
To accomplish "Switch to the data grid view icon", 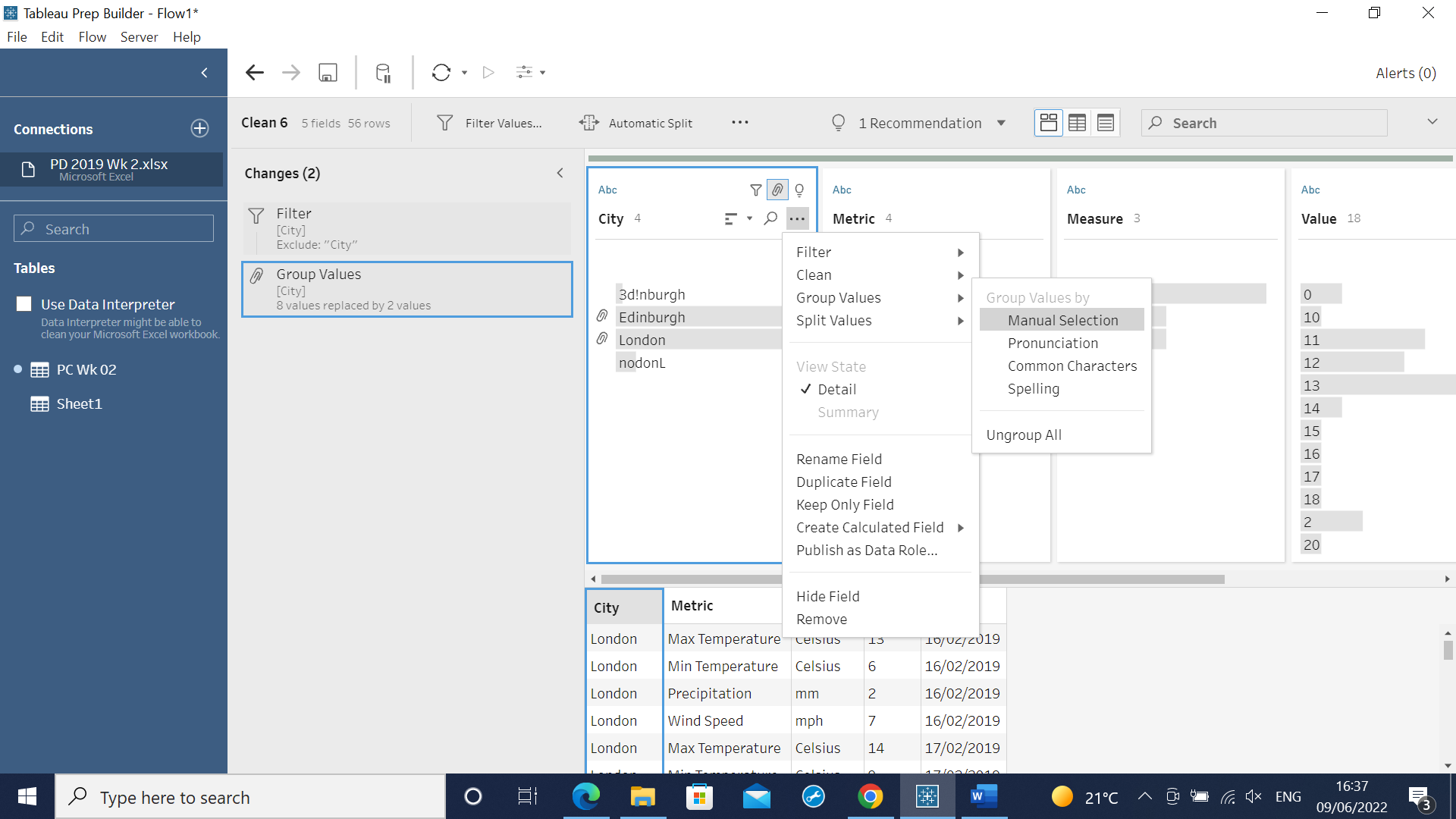I will tap(1077, 123).
